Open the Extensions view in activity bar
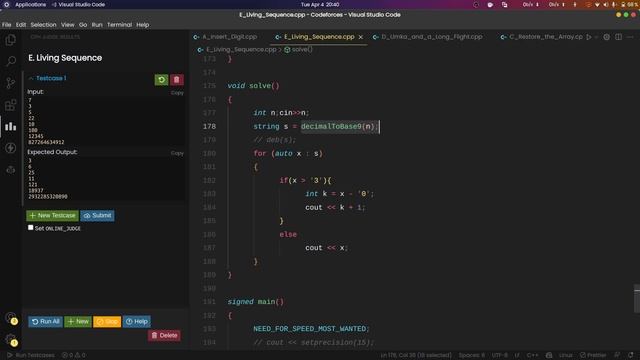The image size is (640, 360). pyautogui.click(x=11, y=105)
